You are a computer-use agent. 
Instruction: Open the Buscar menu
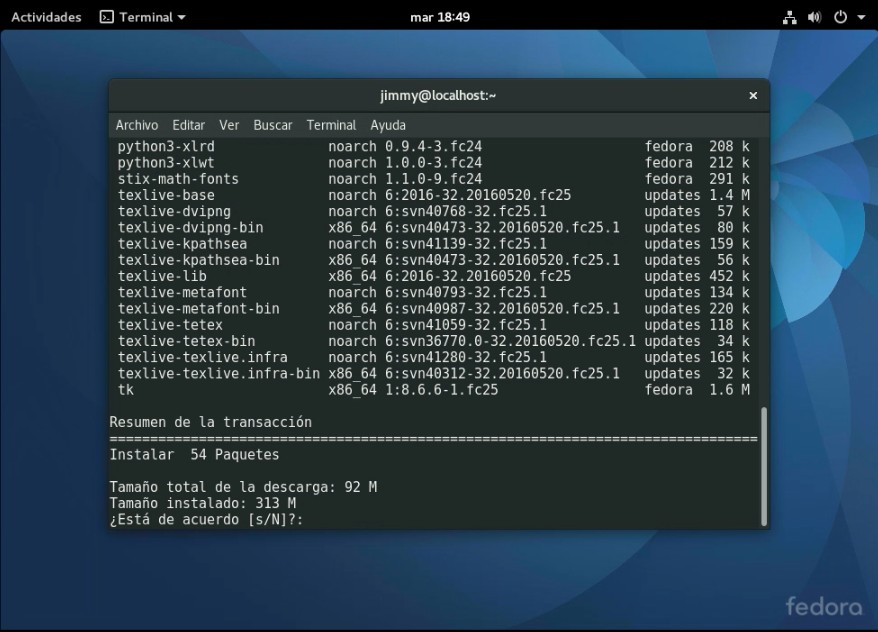tap(272, 125)
